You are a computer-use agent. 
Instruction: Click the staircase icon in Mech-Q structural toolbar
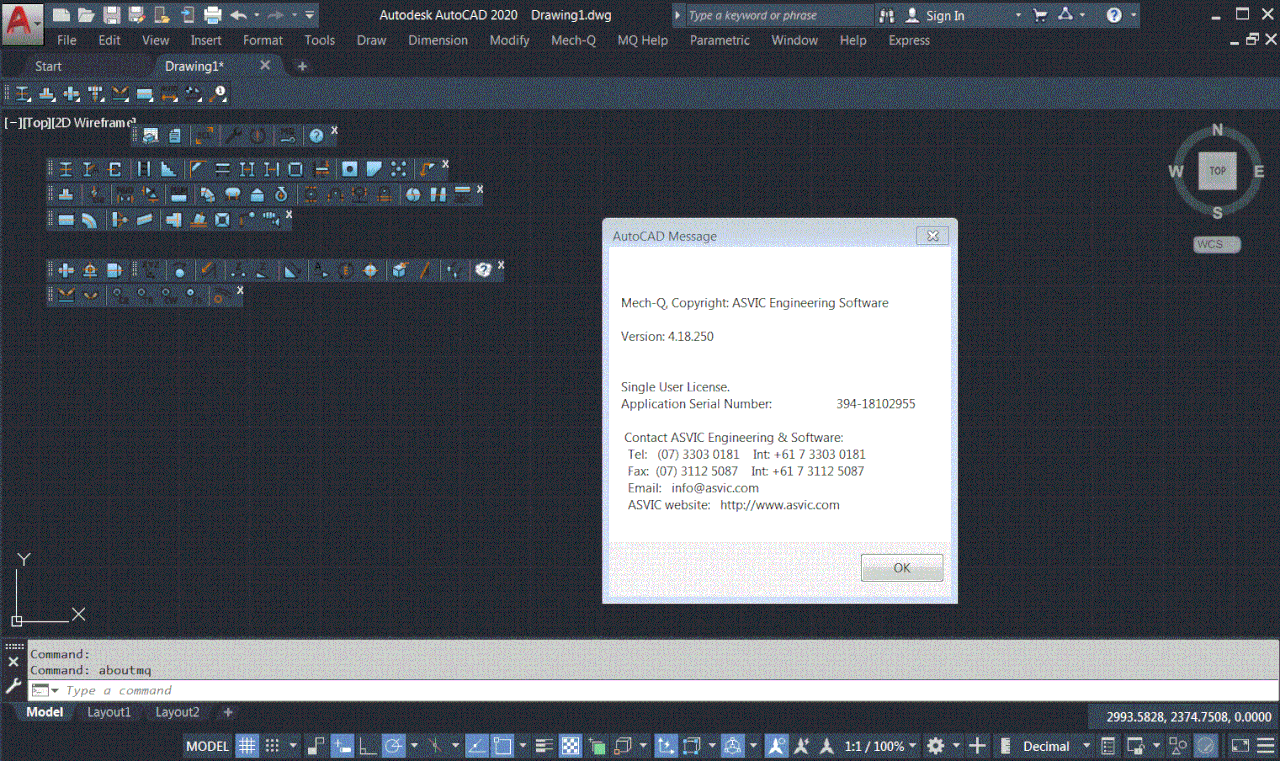coord(169,169)
